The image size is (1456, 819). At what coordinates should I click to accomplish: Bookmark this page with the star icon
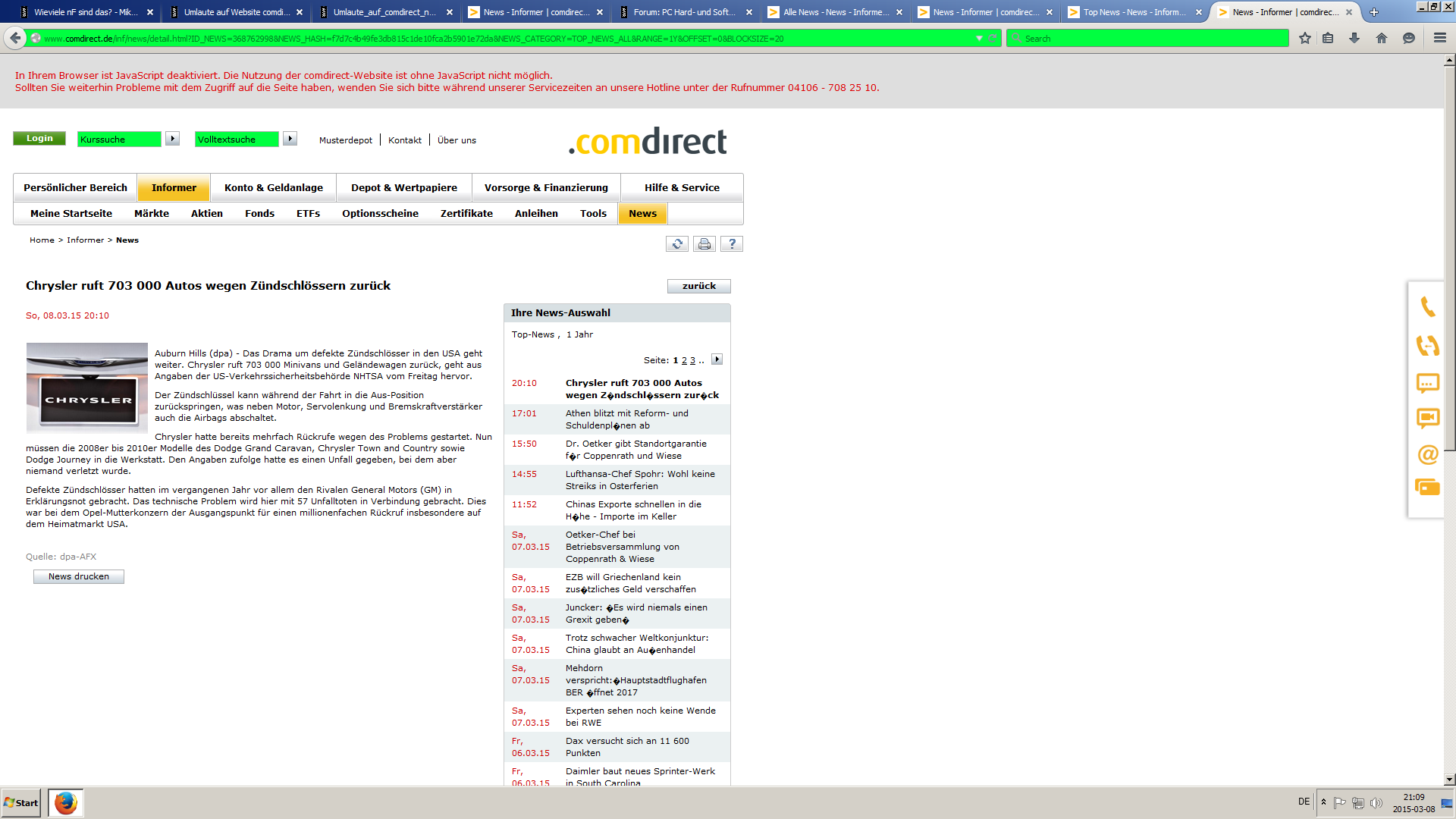click(x=1305, y=38)
